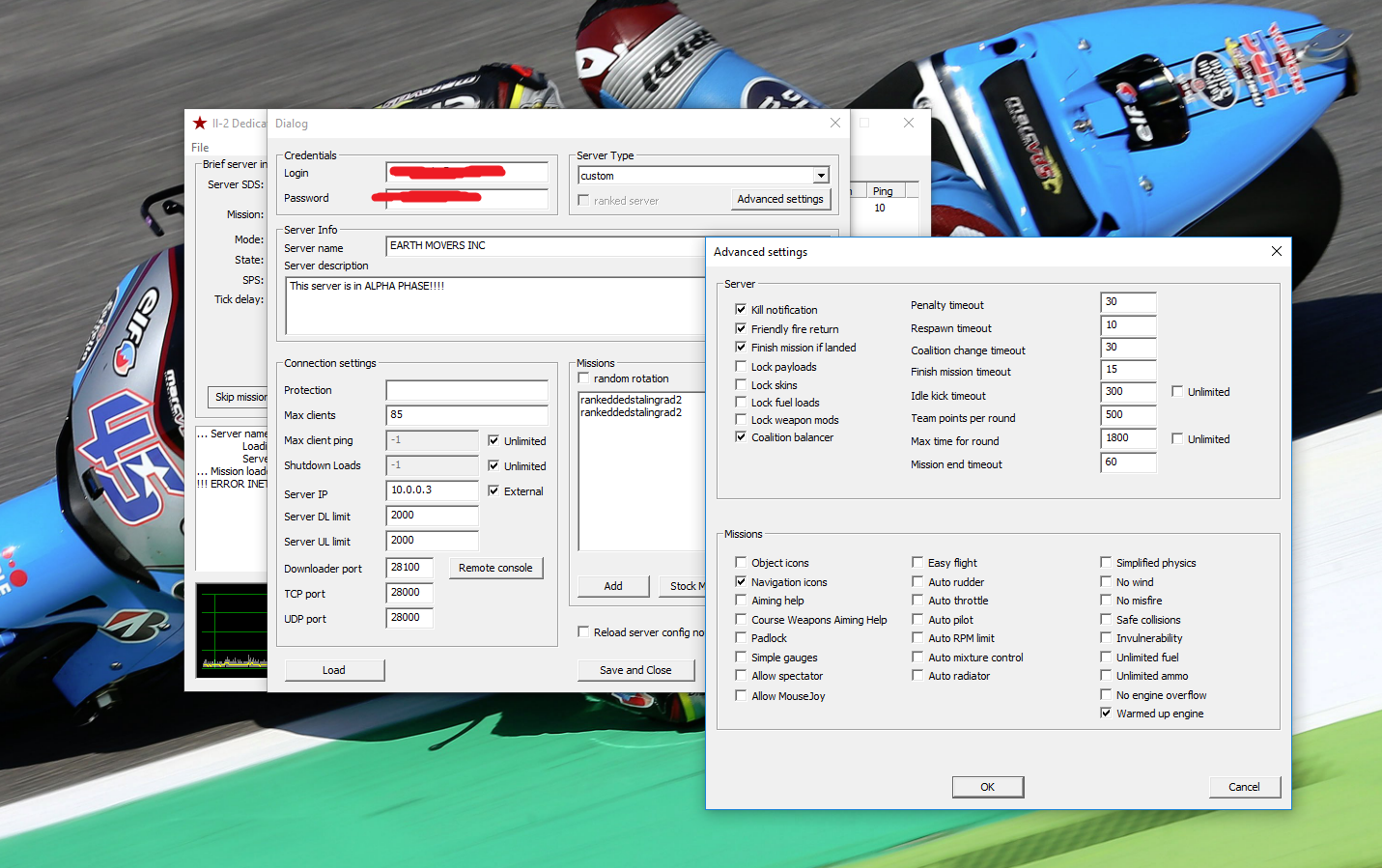
Task: Enable Unlimited ammo checkbox
Action: click(x=1106, y=675)
